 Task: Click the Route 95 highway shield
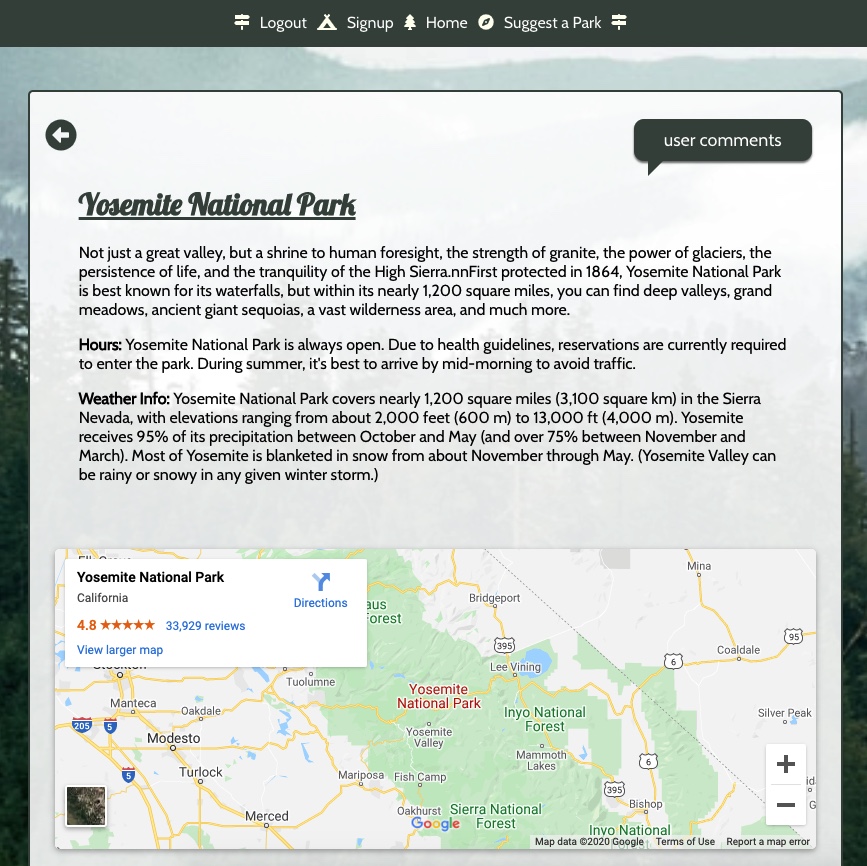click(793, 637)
